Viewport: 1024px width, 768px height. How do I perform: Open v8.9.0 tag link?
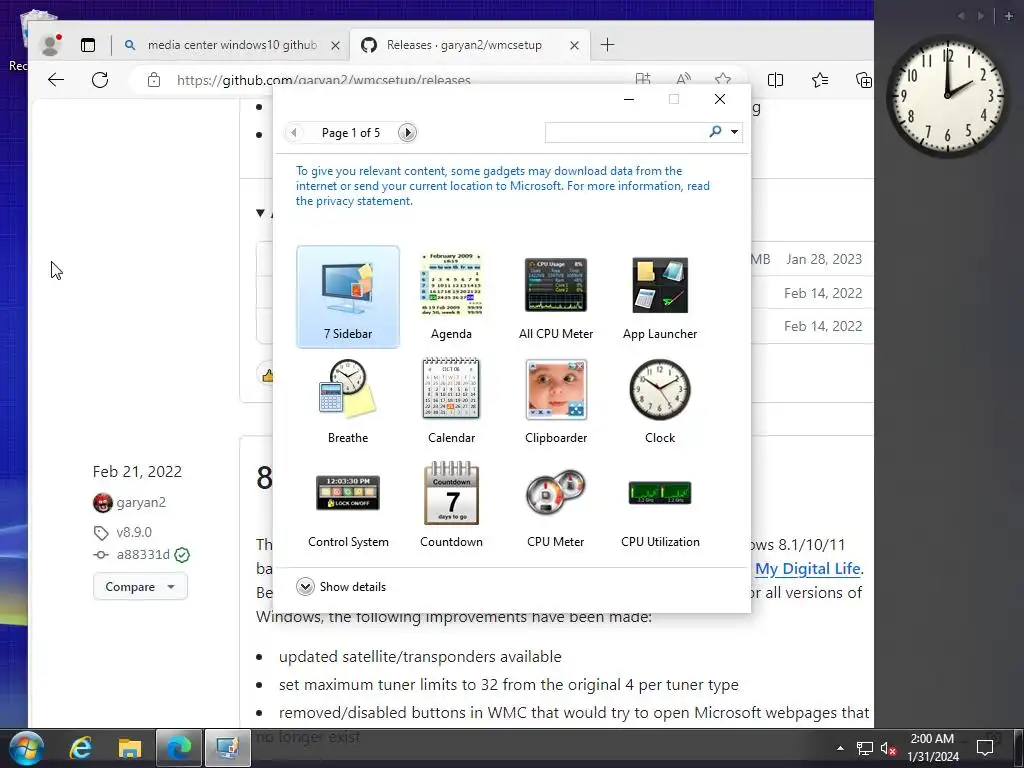pos(134,532)
